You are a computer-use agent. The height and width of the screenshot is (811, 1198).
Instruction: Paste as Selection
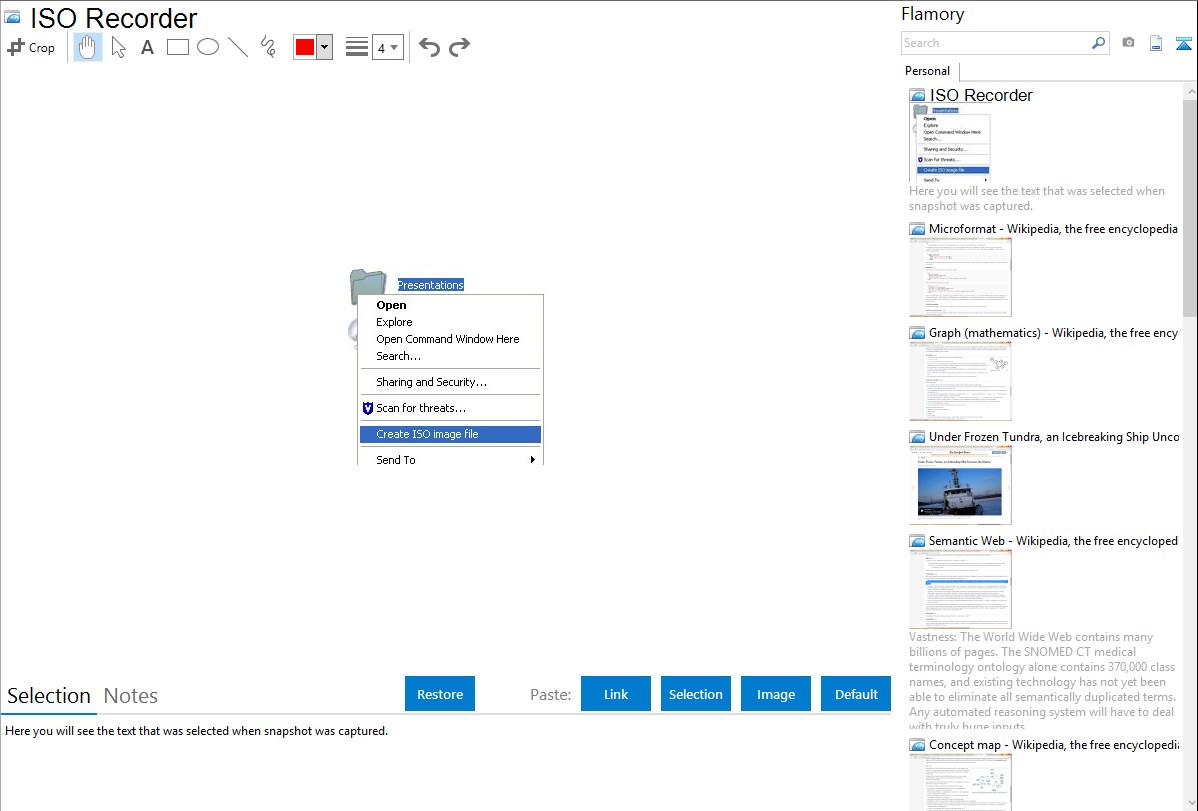(x=695, y=694)
